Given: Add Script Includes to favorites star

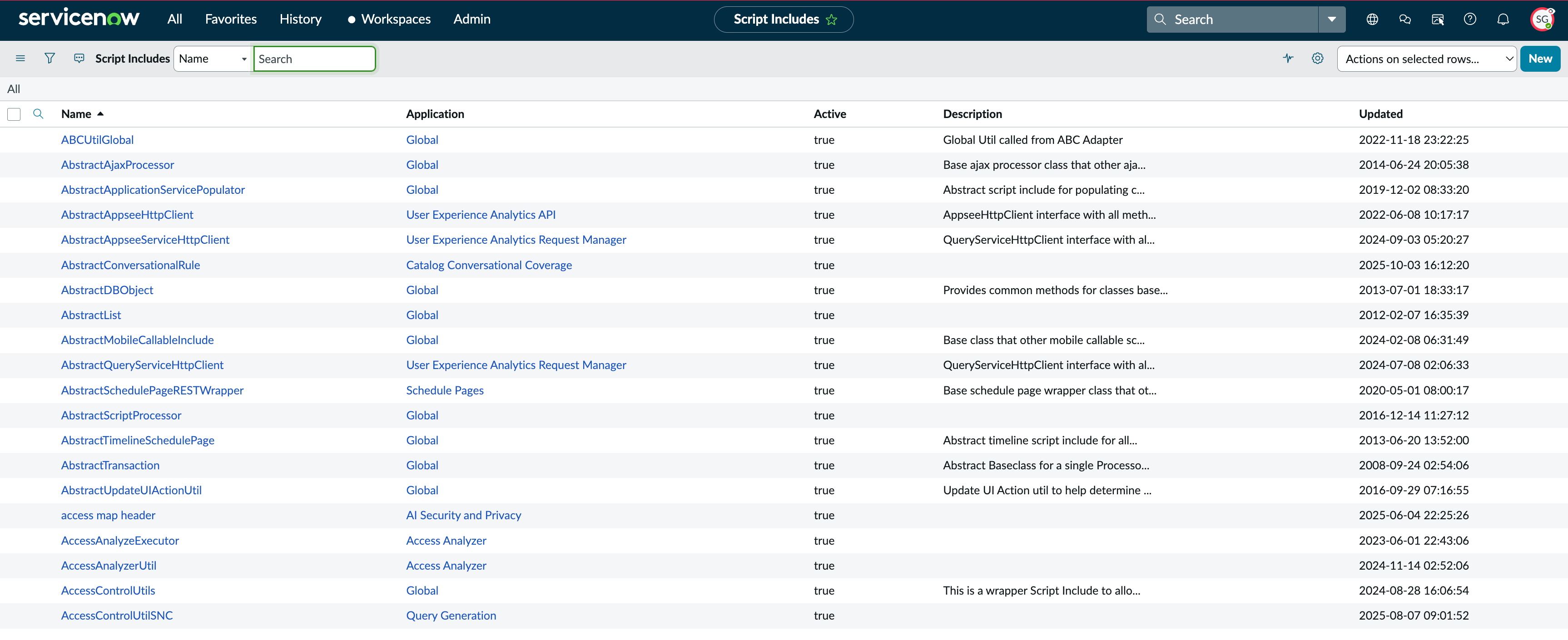Looking at the screenshot, I should 832,20.
